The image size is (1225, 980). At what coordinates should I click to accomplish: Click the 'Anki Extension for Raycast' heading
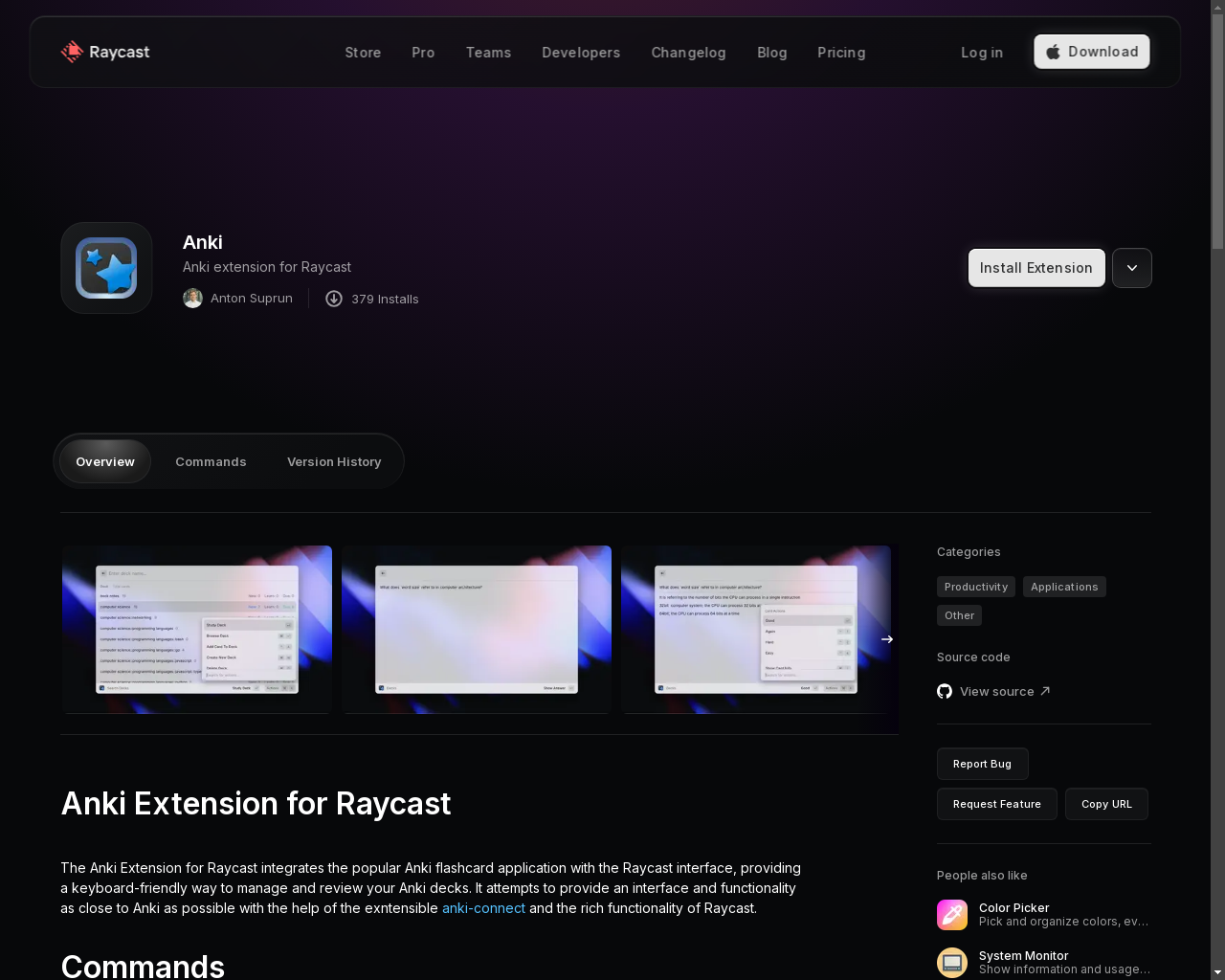tap(256, 804)
